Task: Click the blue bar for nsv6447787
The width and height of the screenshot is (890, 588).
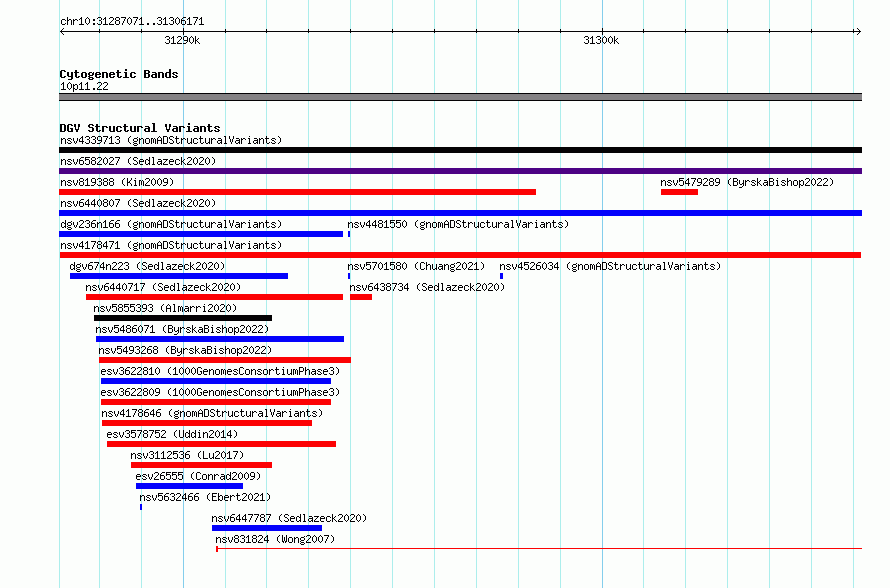Action: [x=267, y=528]
